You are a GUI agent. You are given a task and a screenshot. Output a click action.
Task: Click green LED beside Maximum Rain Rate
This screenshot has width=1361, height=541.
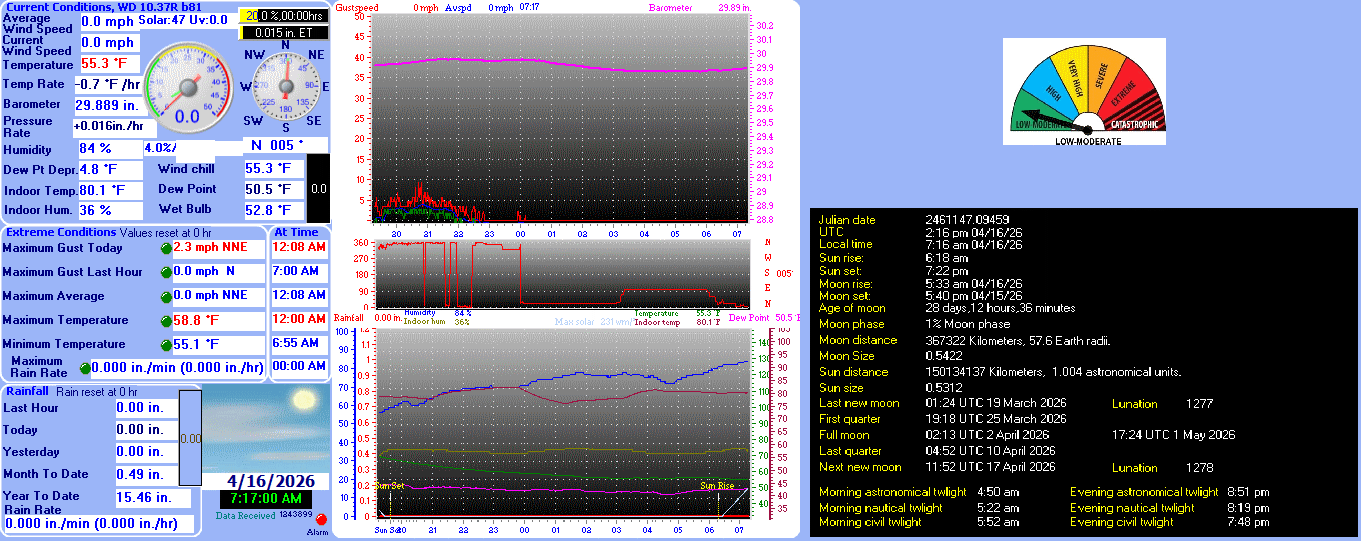click(x=85, y=368)
